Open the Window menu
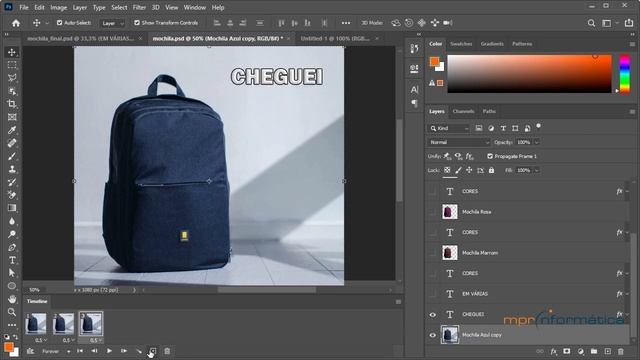640x360 pixels. 195,7
